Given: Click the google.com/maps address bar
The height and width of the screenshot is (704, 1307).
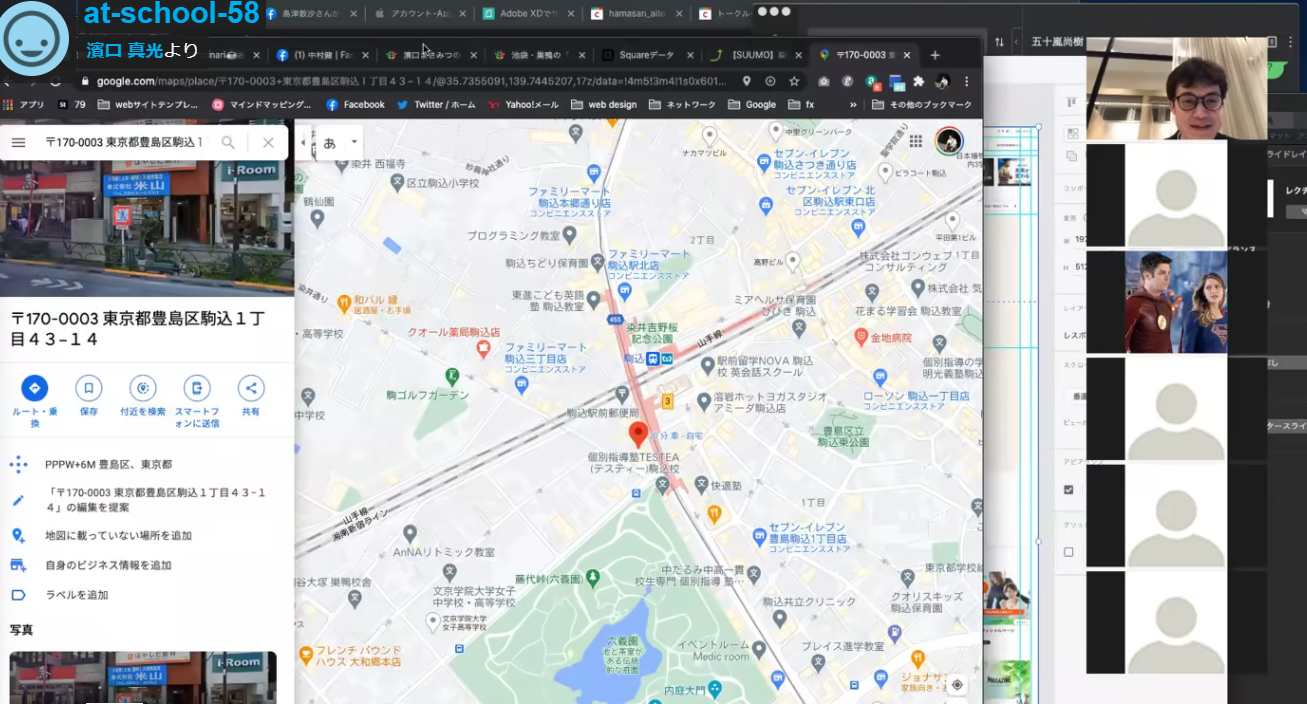Looking at the screenshot, I should coord(410,81).
